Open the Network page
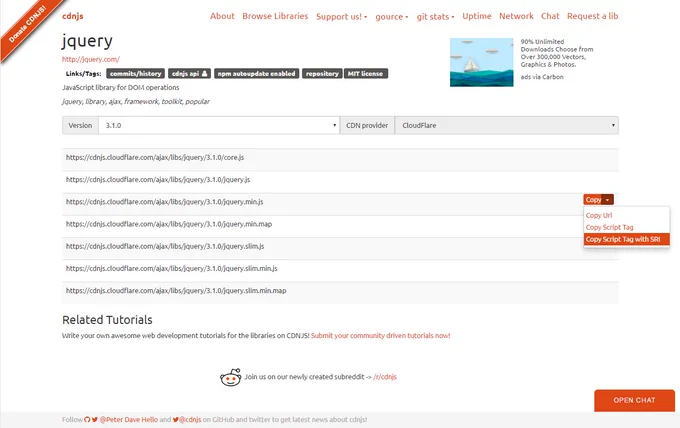This screenshot has height=428, width=680. 516,16
